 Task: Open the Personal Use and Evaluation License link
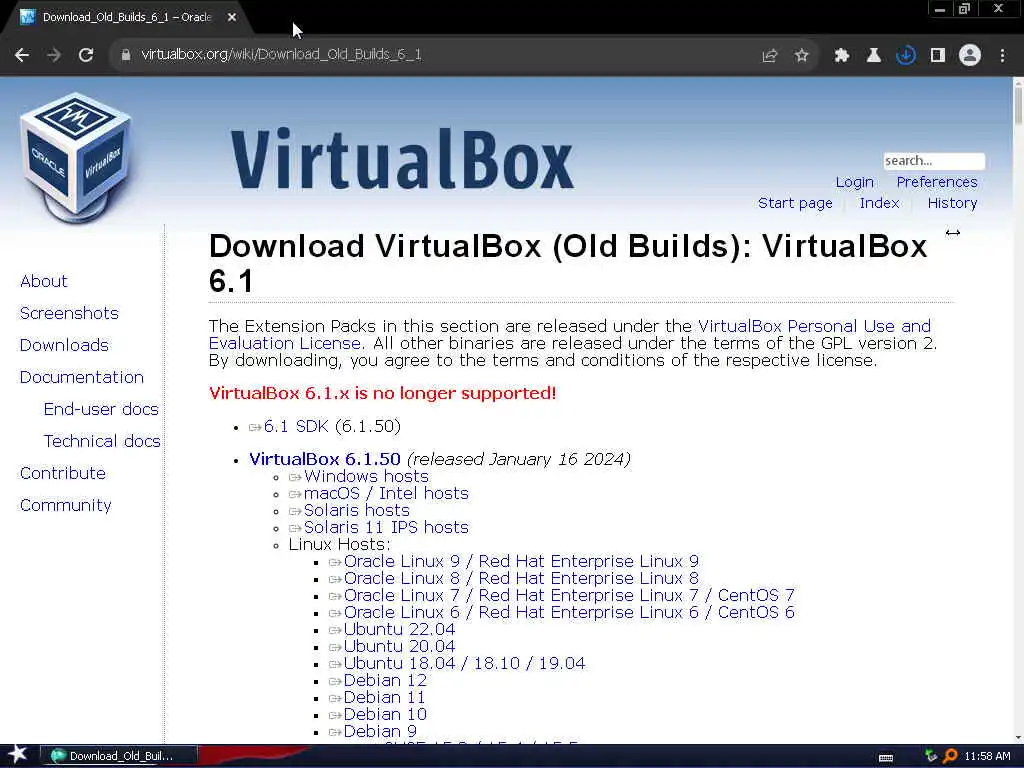coord(570,334)
